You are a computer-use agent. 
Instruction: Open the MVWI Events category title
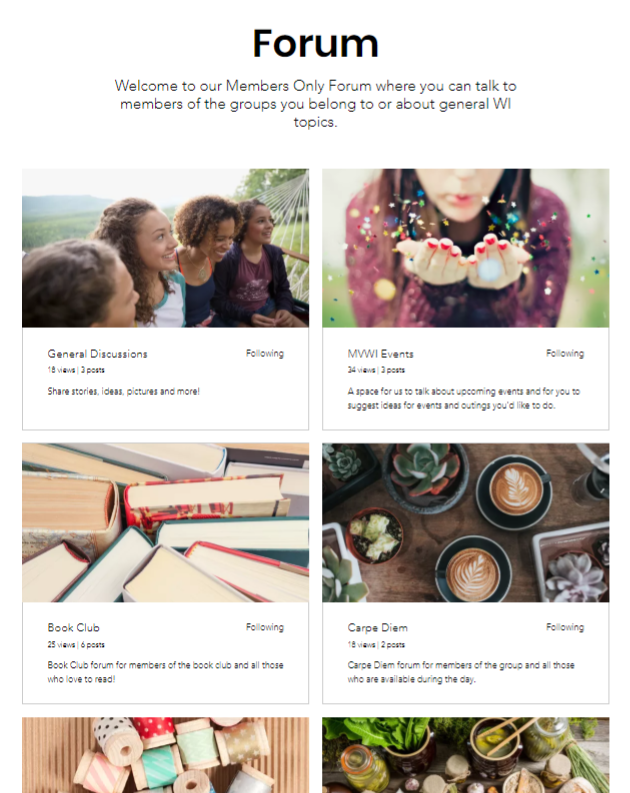(380, 354)
